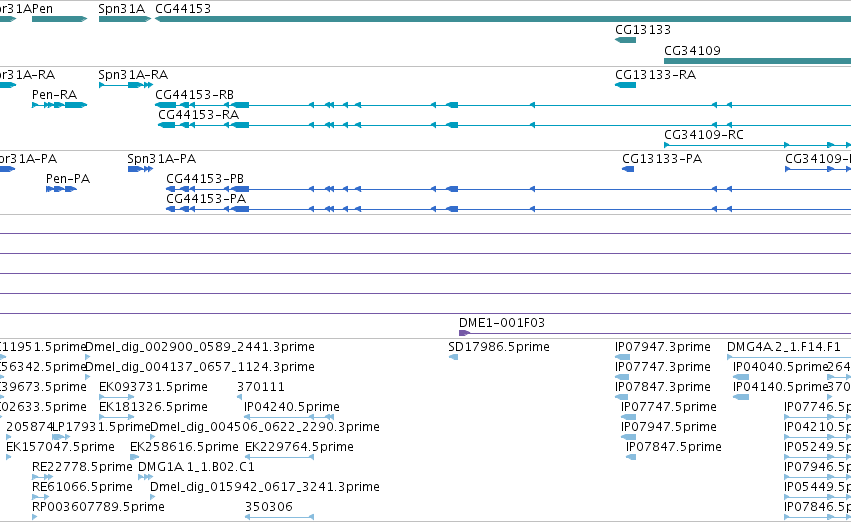Click the Pen-PA protein label
This screenshot has height=522, width=851.
[68, 179]
